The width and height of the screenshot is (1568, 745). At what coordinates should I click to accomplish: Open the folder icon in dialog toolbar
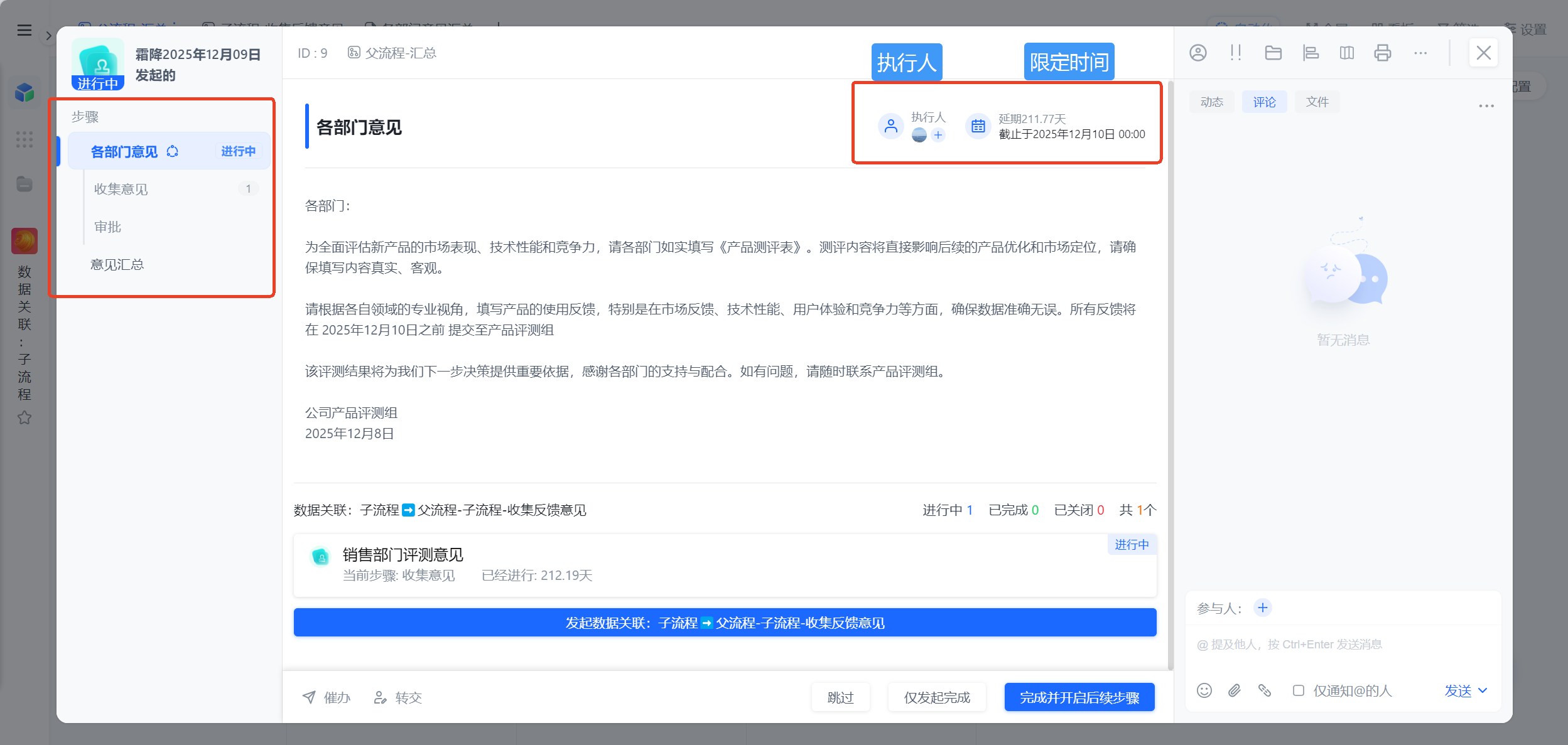tap(1273, 53)
